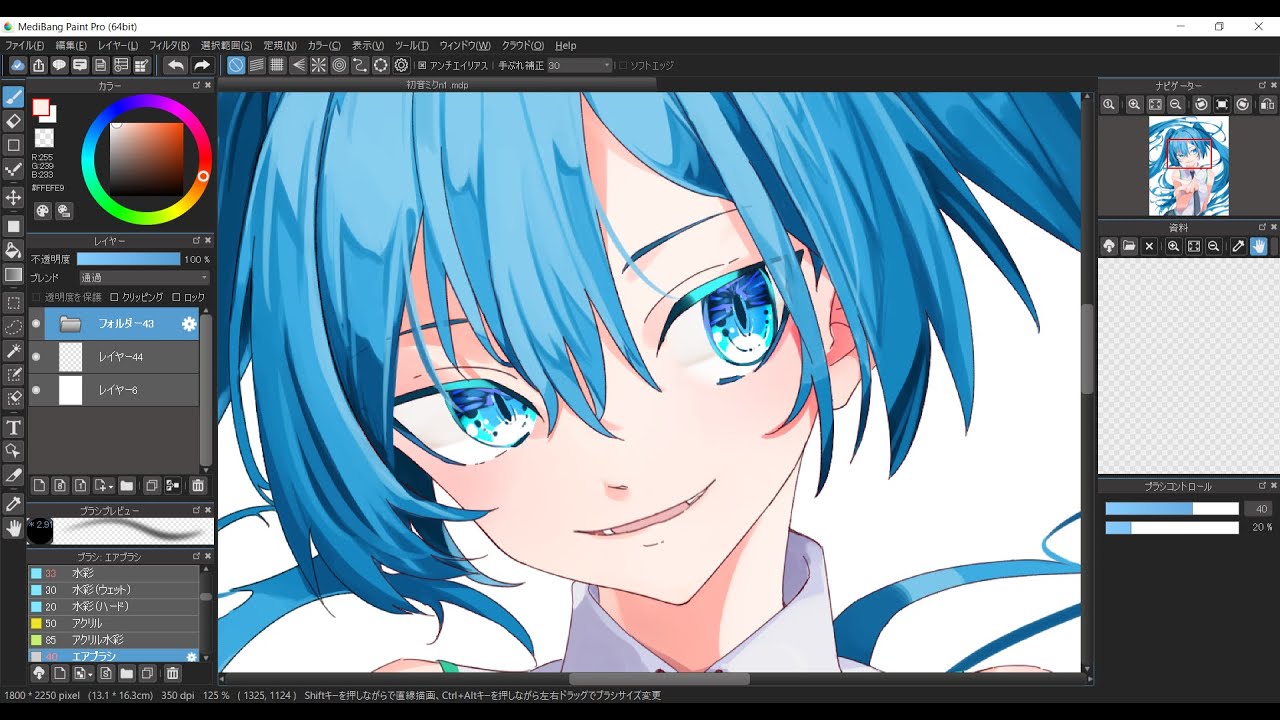Select the rectangular Select tool

tap(14, 302)
